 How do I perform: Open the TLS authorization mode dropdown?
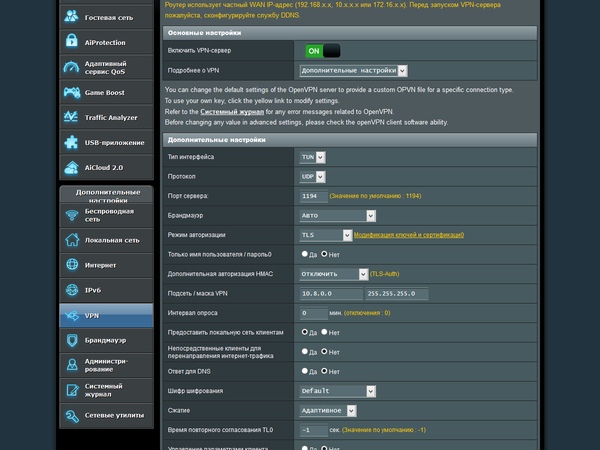(x=326, y=235)
